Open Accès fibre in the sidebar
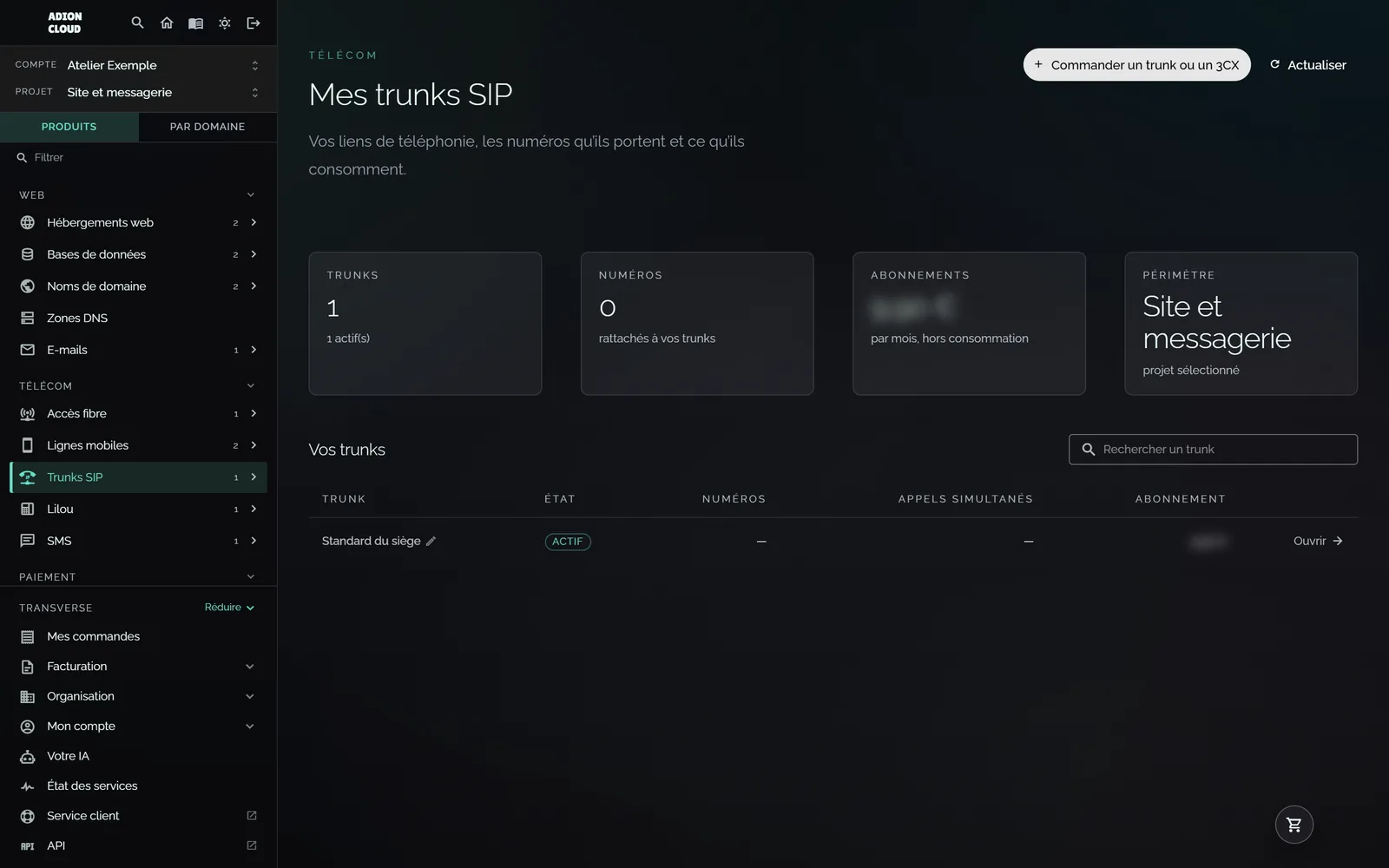This screenshot has height=868, width=1389. pos(138,413)
